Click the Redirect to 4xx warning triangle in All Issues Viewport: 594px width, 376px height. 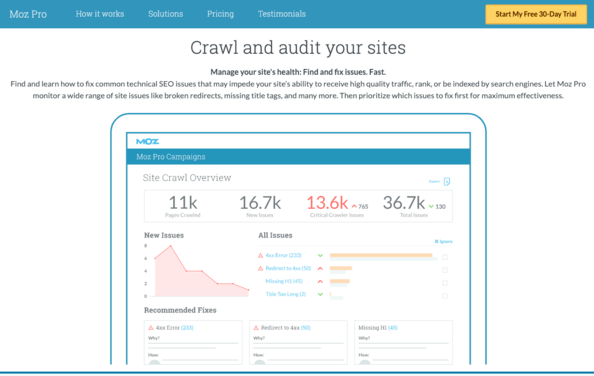click(261, 268)
